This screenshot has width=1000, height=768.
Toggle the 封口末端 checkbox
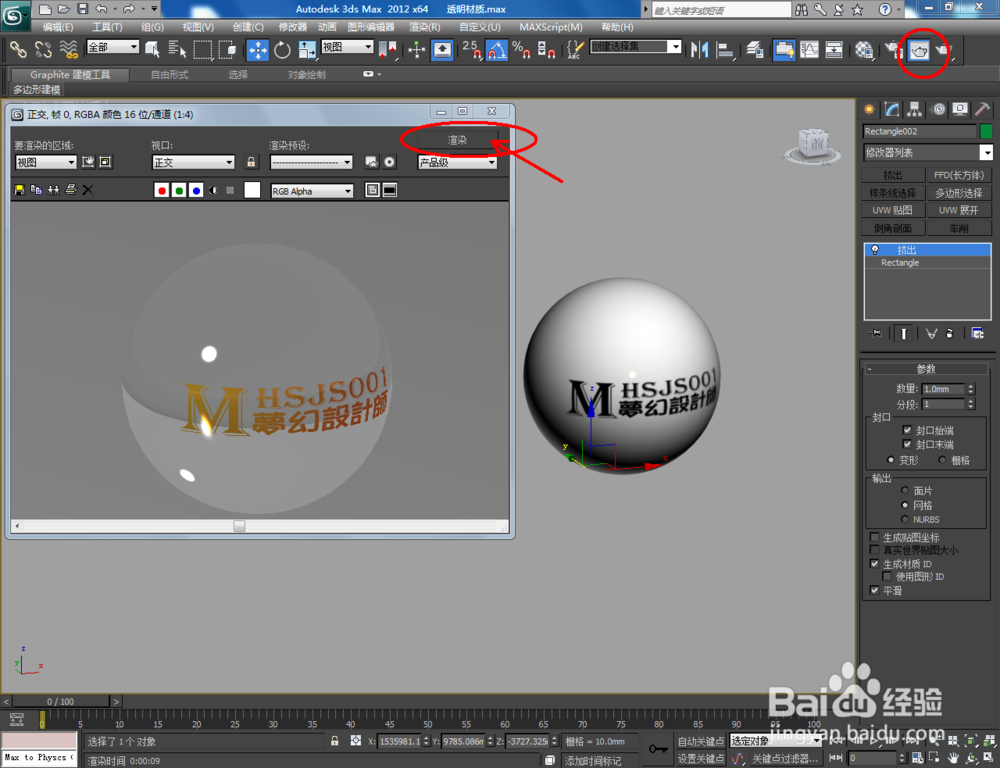[x=907, y=444]
